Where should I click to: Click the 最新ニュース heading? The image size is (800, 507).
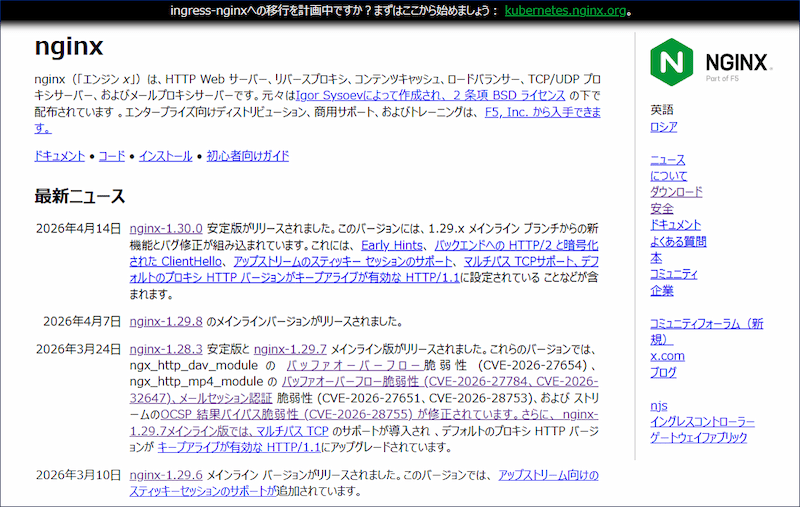pos(80,197)
